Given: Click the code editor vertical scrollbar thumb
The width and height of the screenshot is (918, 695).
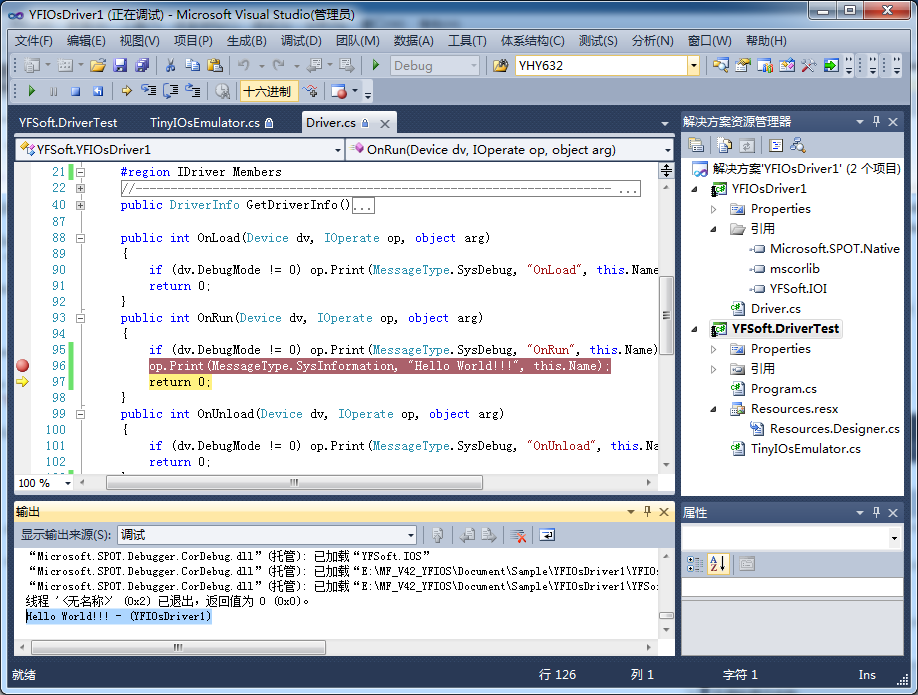Looking at the screenshot, I should click(x=666, y=316).
